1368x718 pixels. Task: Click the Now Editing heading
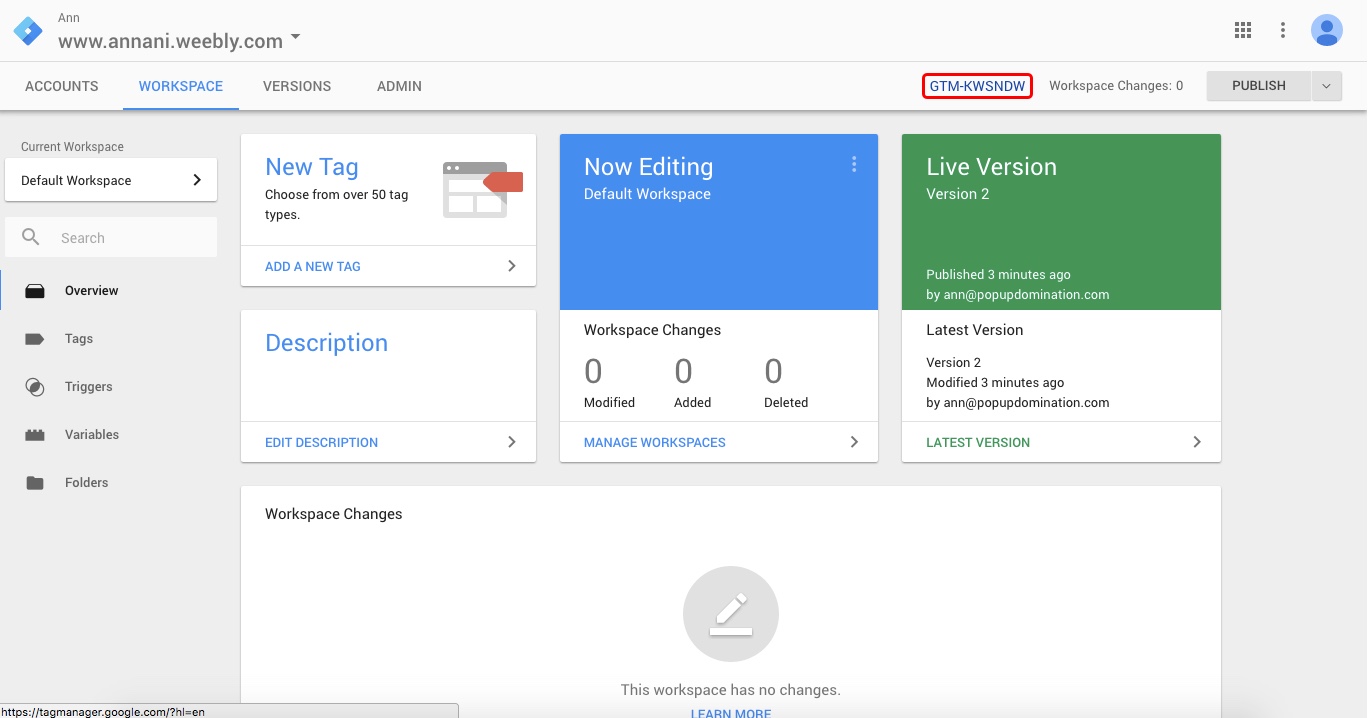pos(649,167)
